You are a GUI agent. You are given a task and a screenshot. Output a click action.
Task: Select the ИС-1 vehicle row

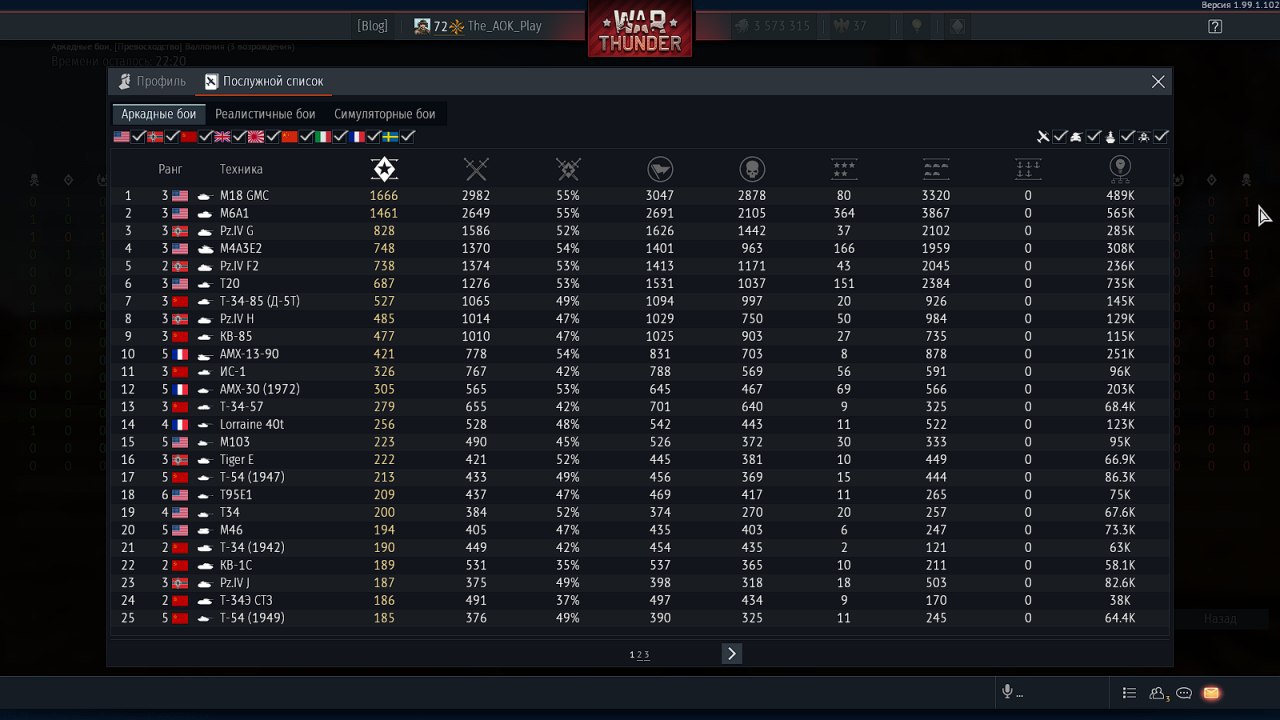640,372
